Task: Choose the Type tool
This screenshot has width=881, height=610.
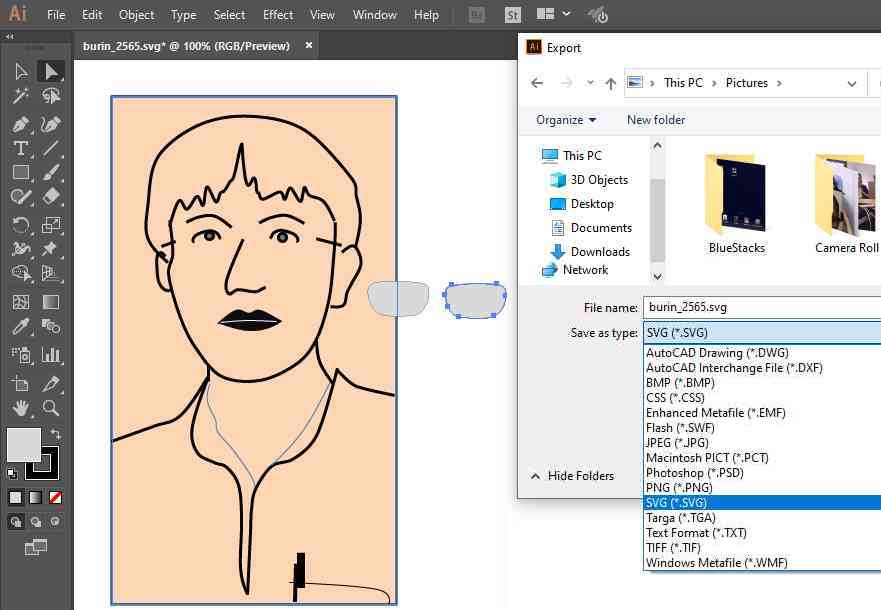Action: [20, 148]
